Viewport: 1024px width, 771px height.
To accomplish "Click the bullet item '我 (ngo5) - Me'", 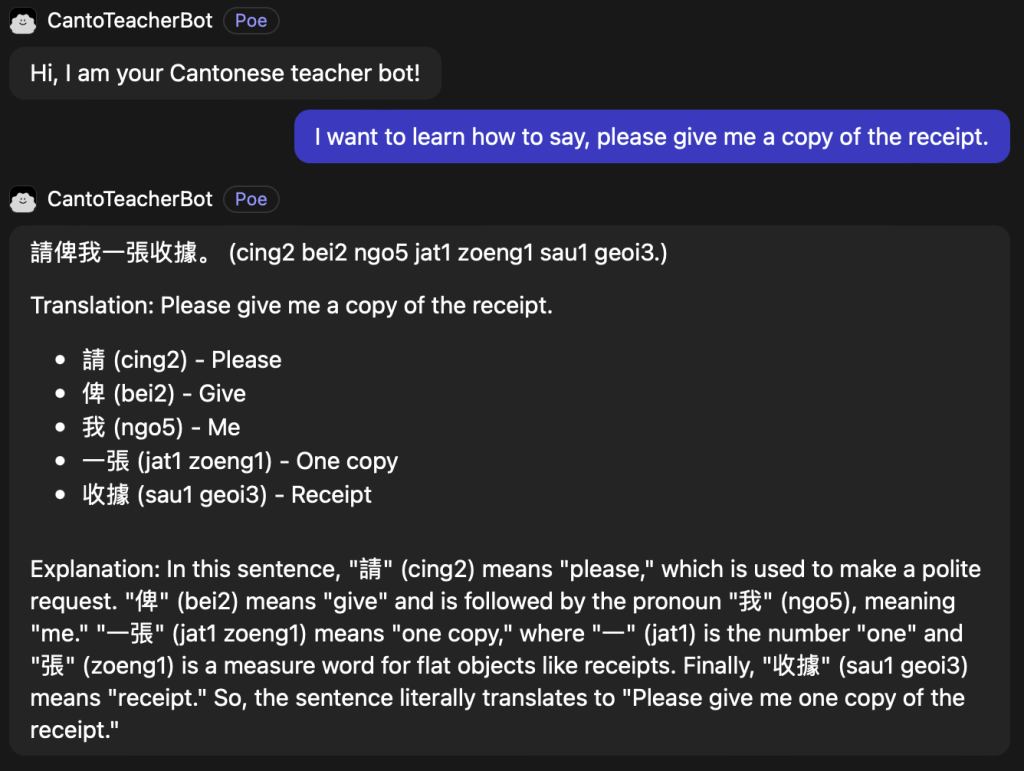I will (x=161, y=427).
